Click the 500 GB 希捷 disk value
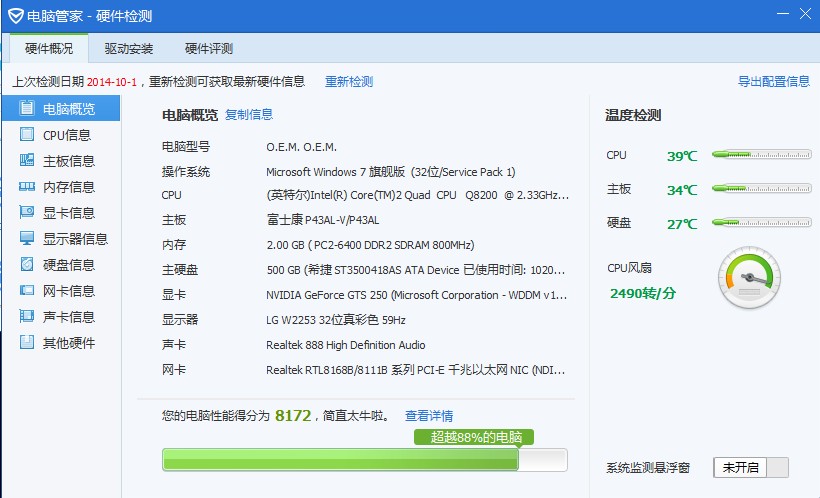The image size is (820, 498). [416, 270]
